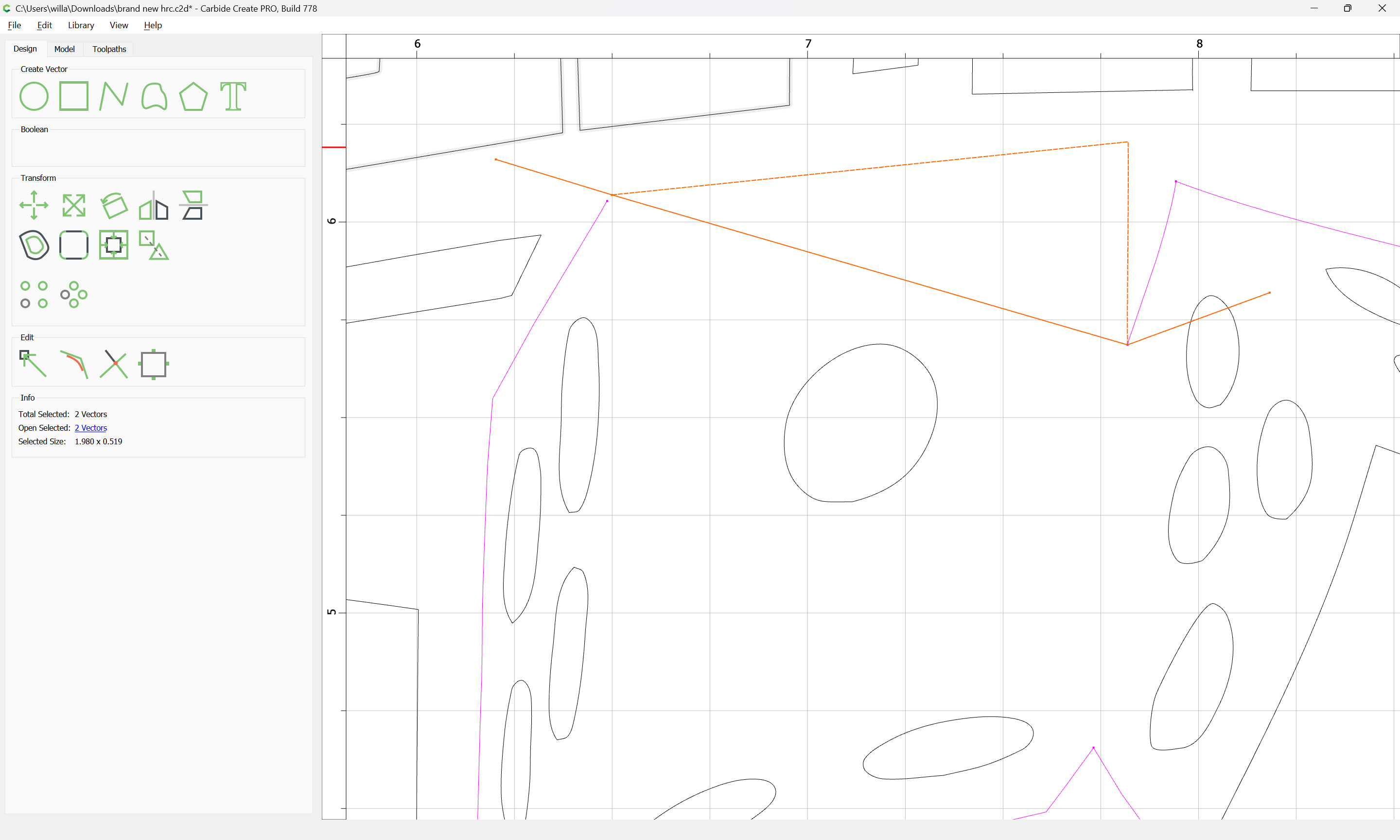The height and width of the screenshot is (840, 1400).
Task: Open the Inlay fit transform tool
Action: pyautogui.click(x=114, y=245)
